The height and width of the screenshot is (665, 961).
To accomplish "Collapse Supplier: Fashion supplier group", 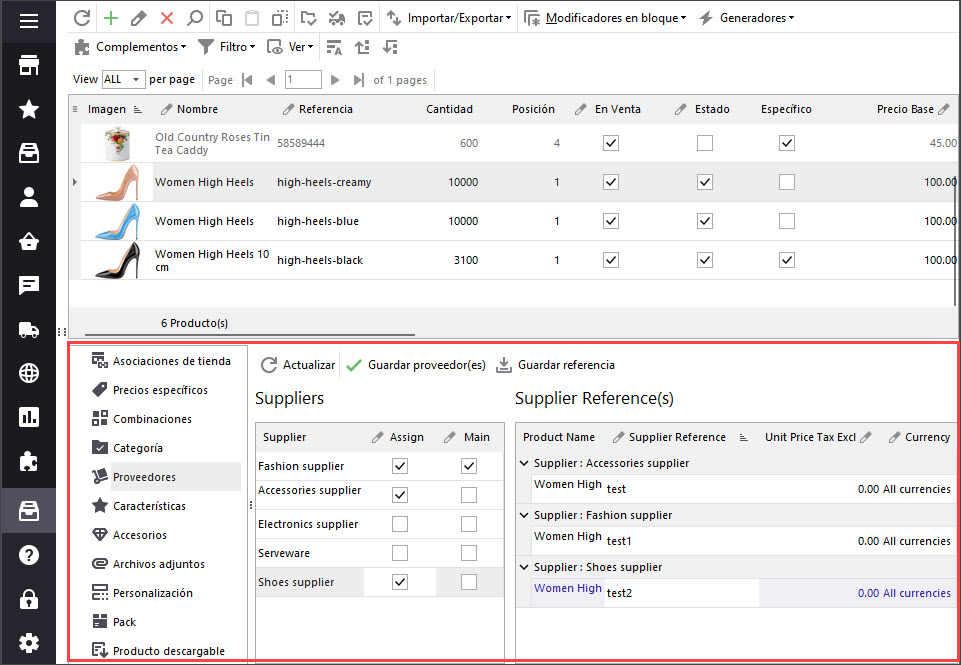I will (x=524, y=515).
